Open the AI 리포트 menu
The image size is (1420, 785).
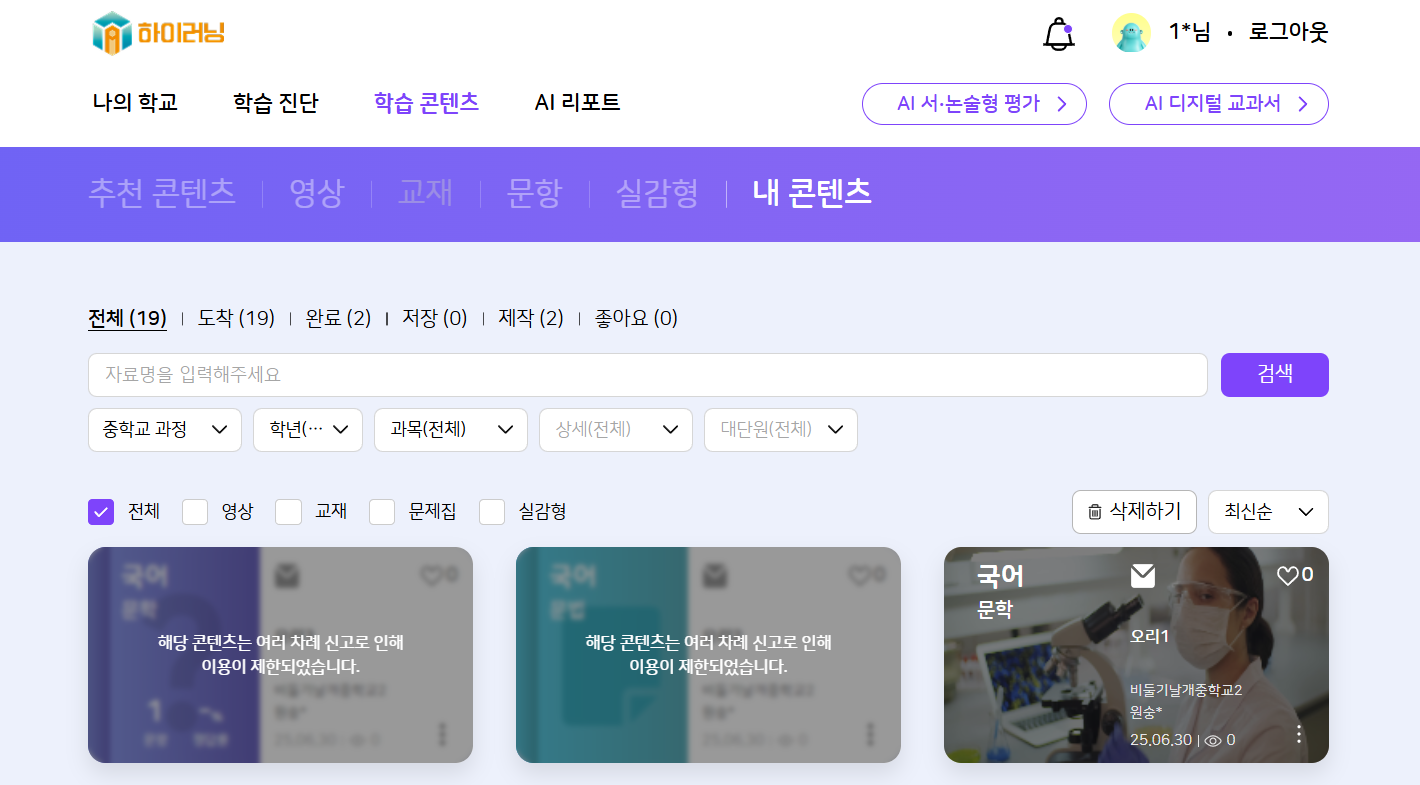577,102
